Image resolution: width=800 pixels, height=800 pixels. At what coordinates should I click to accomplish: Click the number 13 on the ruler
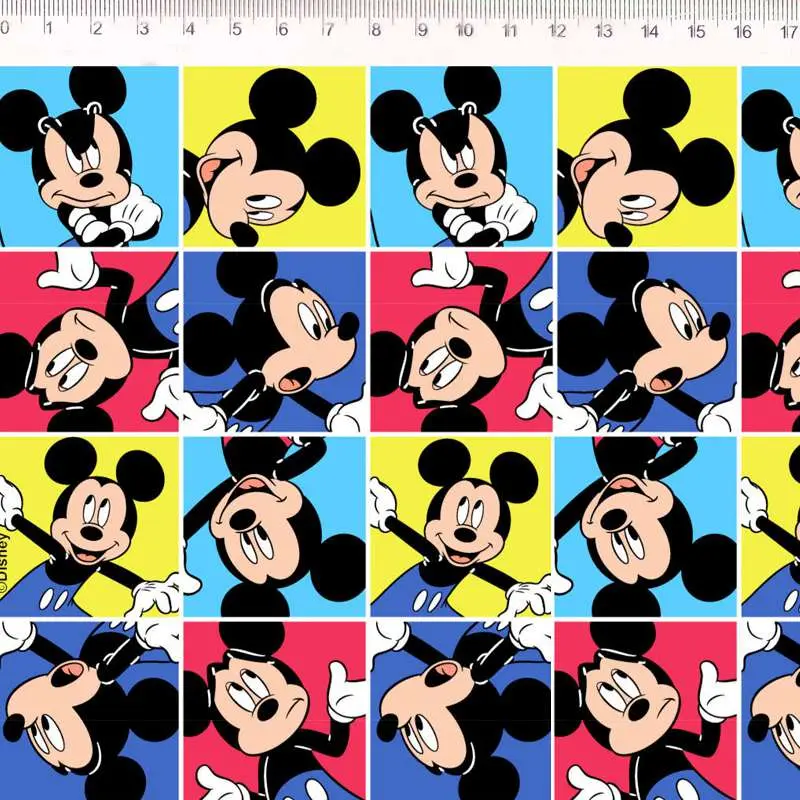[603, 30]
